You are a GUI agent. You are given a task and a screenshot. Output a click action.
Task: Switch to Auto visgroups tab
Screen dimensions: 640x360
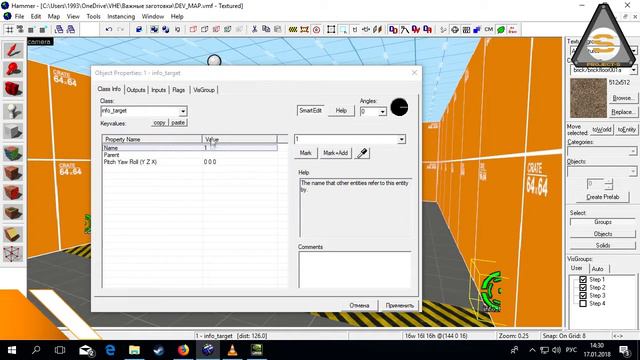(x=597, y=269)
